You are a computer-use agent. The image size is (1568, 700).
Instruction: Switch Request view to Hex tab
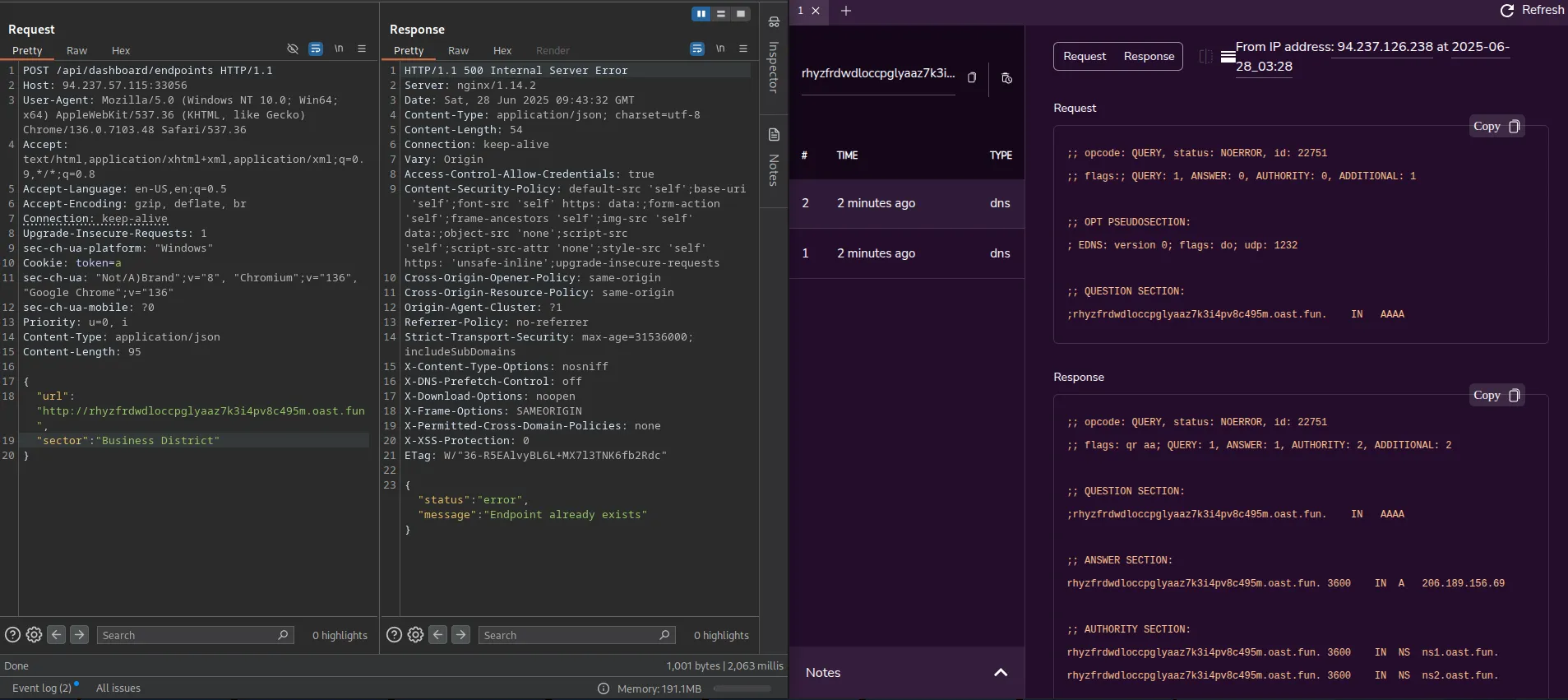coord(121,51)
